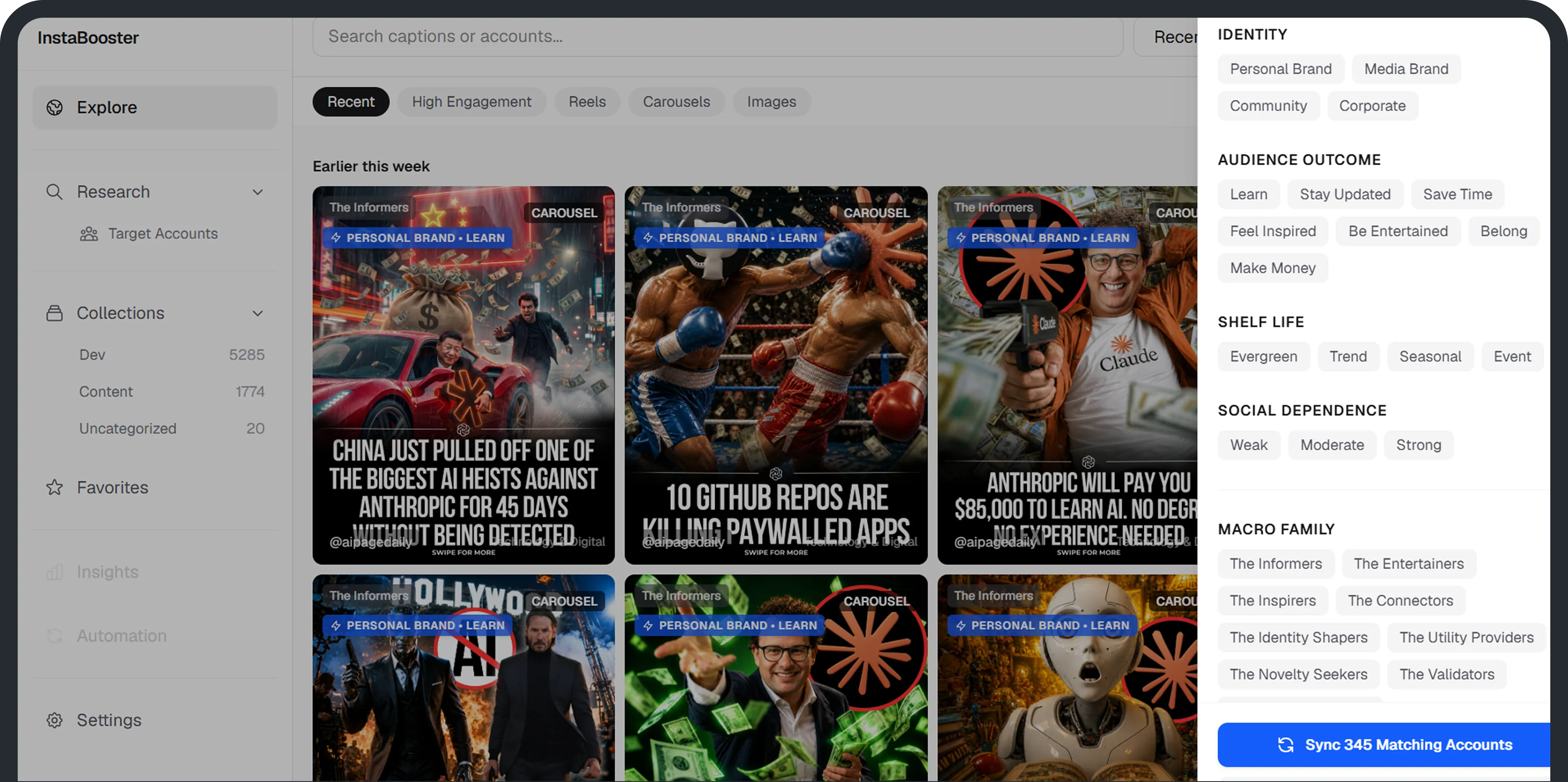The width and height of the screenshot is (1568, 782).
Task: Click the Target Accounts people icon
Action: 89,234
